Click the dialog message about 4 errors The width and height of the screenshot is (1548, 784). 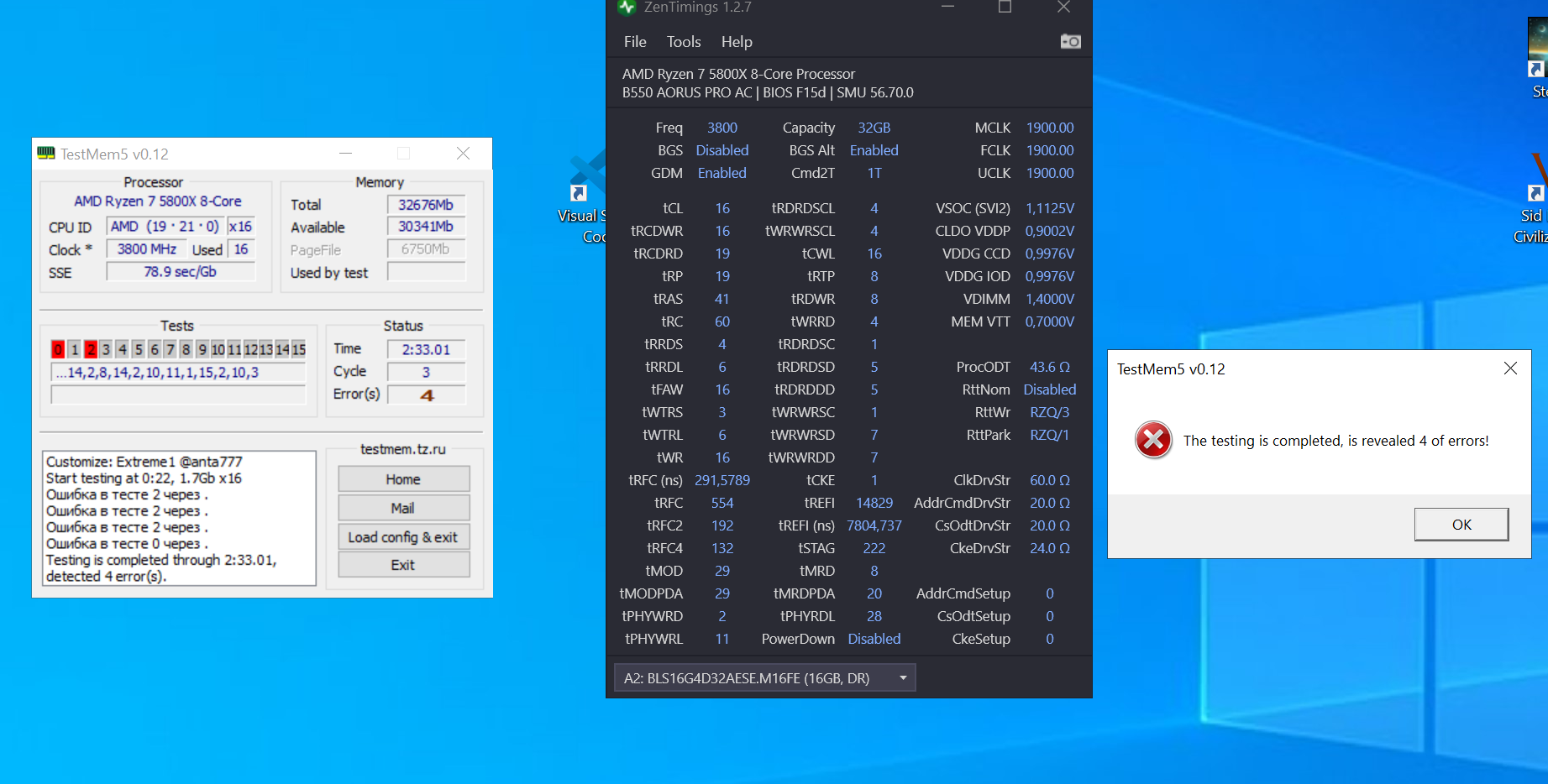pos(1335,441)
